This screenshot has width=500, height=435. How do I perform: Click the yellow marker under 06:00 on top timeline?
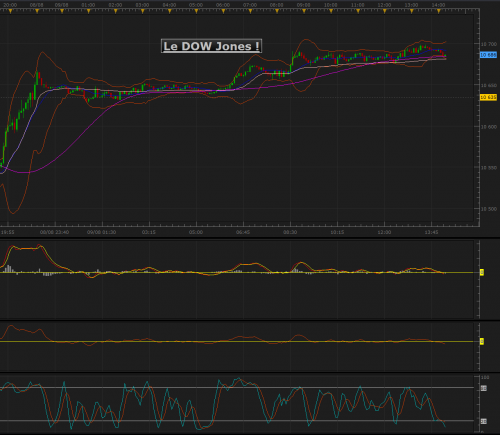click(x=223, y=11)
